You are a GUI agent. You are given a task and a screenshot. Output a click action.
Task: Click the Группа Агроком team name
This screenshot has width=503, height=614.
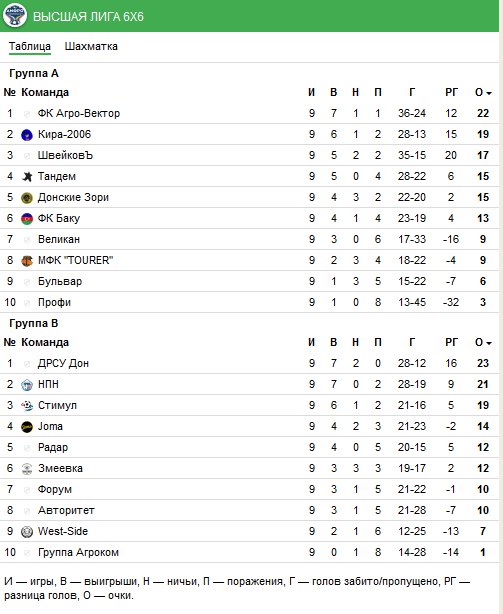coord(78,553)
